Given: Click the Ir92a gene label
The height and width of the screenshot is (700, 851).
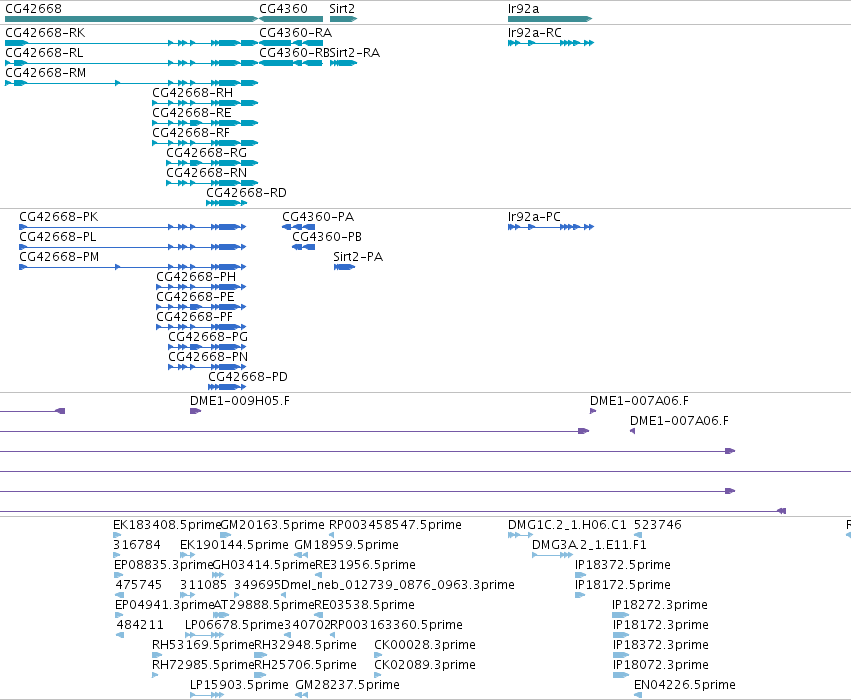Looking at the screenshot, I should click(523, 9).
